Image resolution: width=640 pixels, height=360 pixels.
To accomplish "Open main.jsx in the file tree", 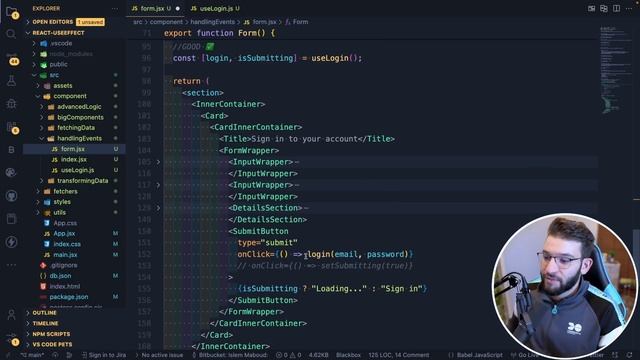I will coord(65,255).
